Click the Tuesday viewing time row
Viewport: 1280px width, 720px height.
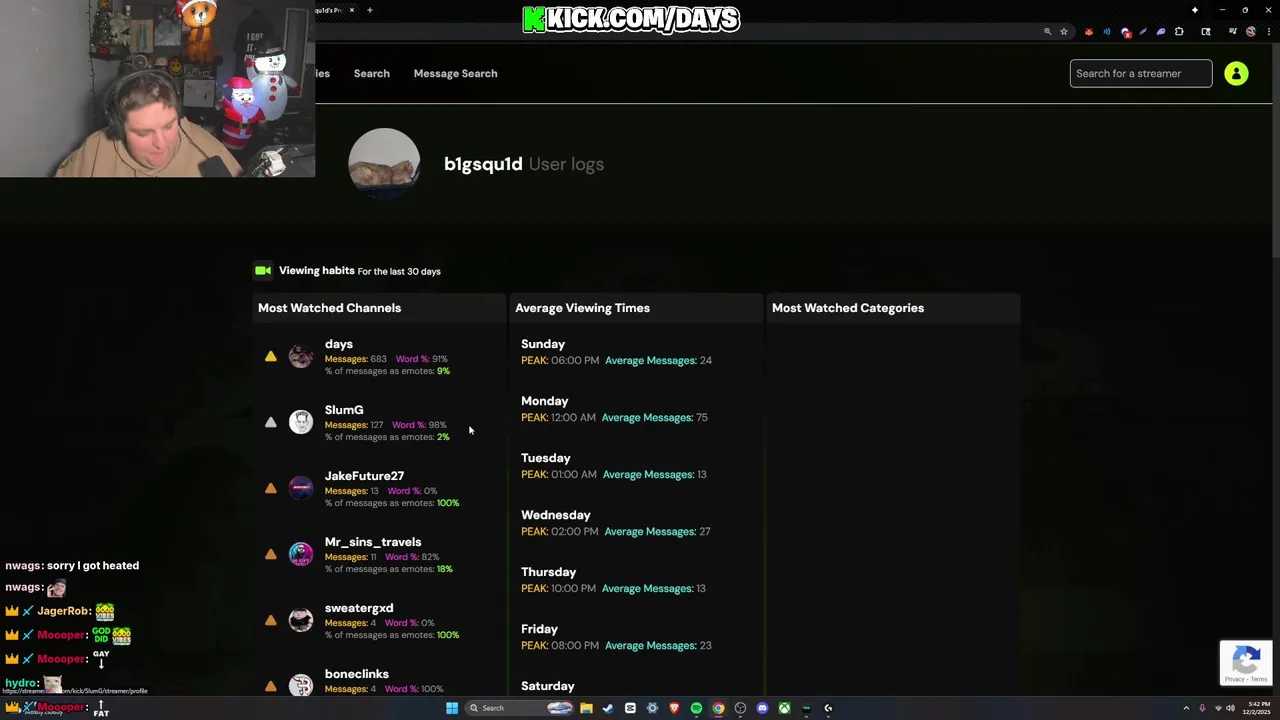tap(635, 466)
